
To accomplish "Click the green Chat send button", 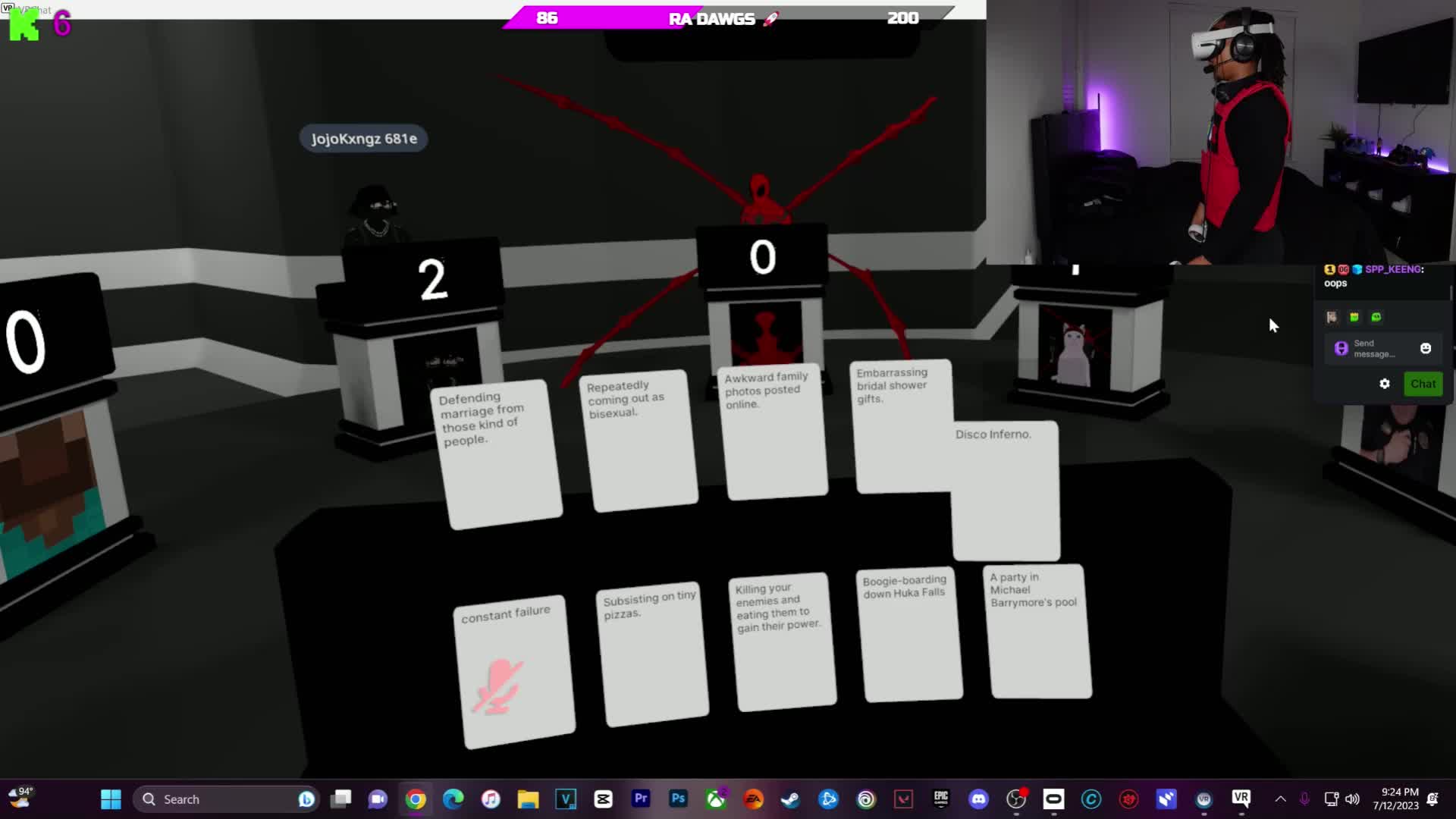I will coord(1423,384).
